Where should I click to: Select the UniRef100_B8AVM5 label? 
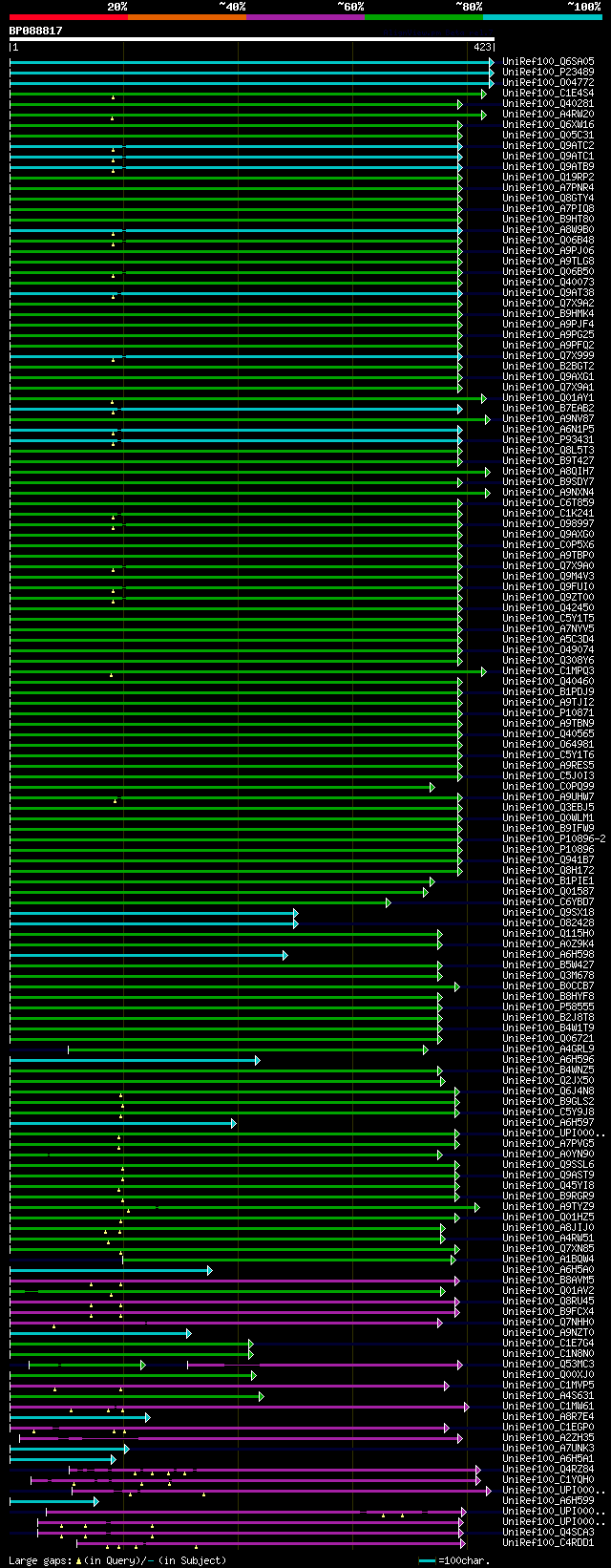(x=548, y=1281)
